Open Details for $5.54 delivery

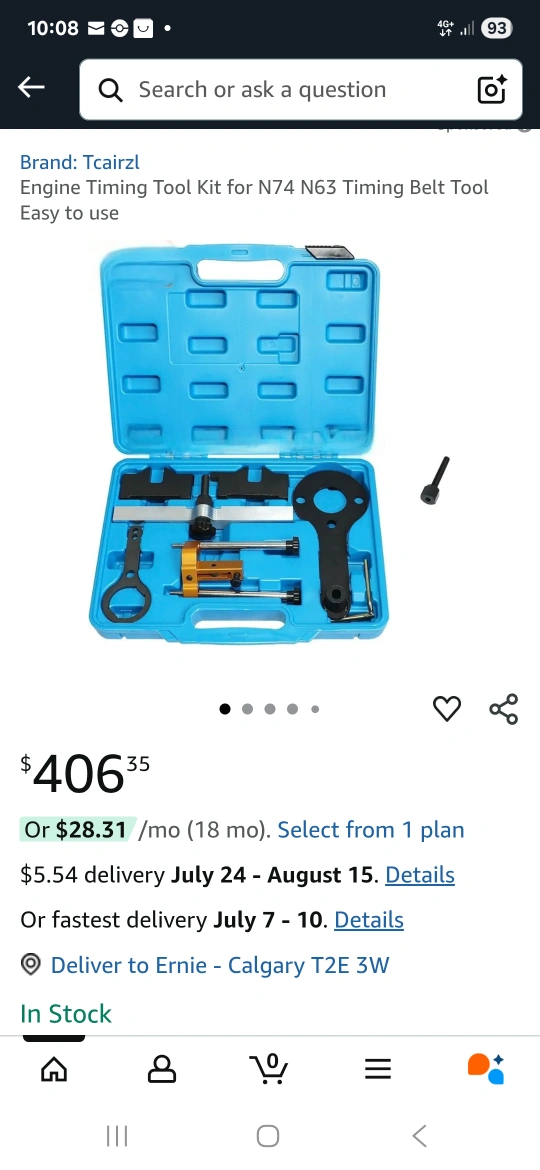pyautogui.click(x=420, y=875)
